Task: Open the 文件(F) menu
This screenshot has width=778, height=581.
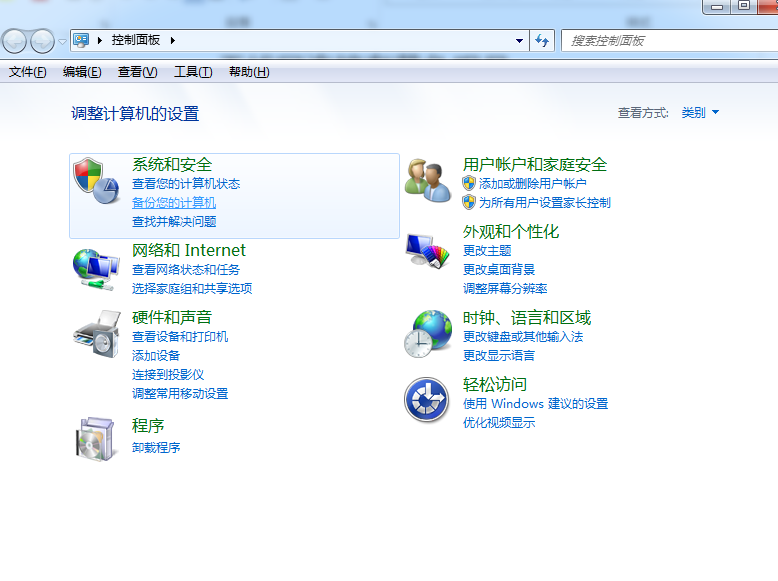Action: [28, 72]
